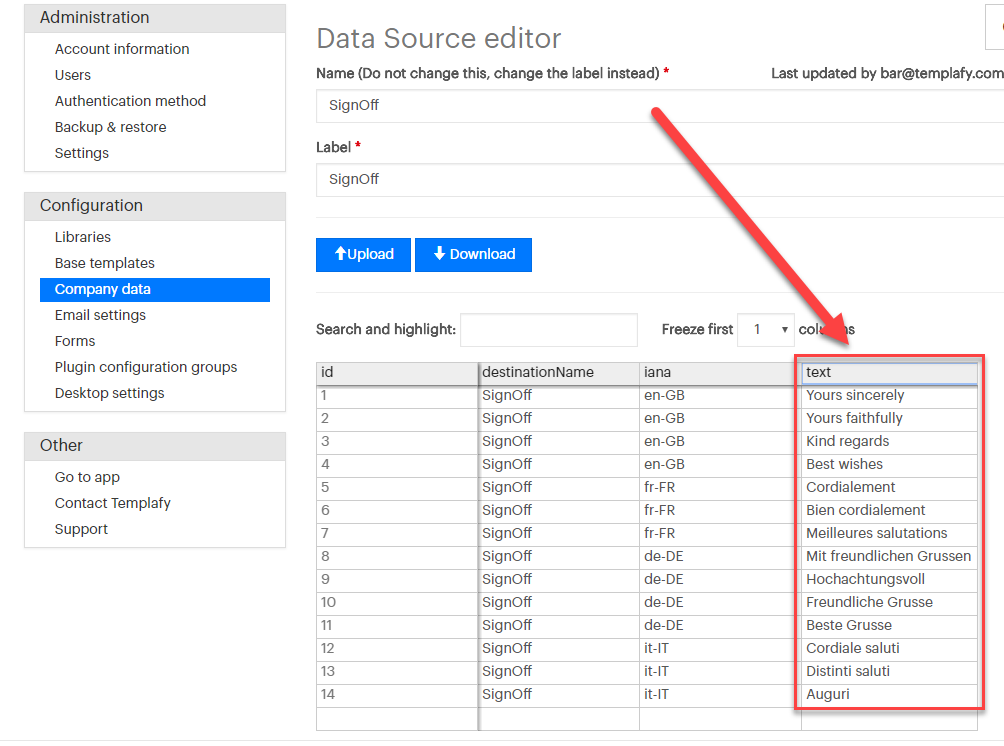This screenshot has width=1004, height=746.
Task: Click the Download button
Action: click(x=473, y=255)
